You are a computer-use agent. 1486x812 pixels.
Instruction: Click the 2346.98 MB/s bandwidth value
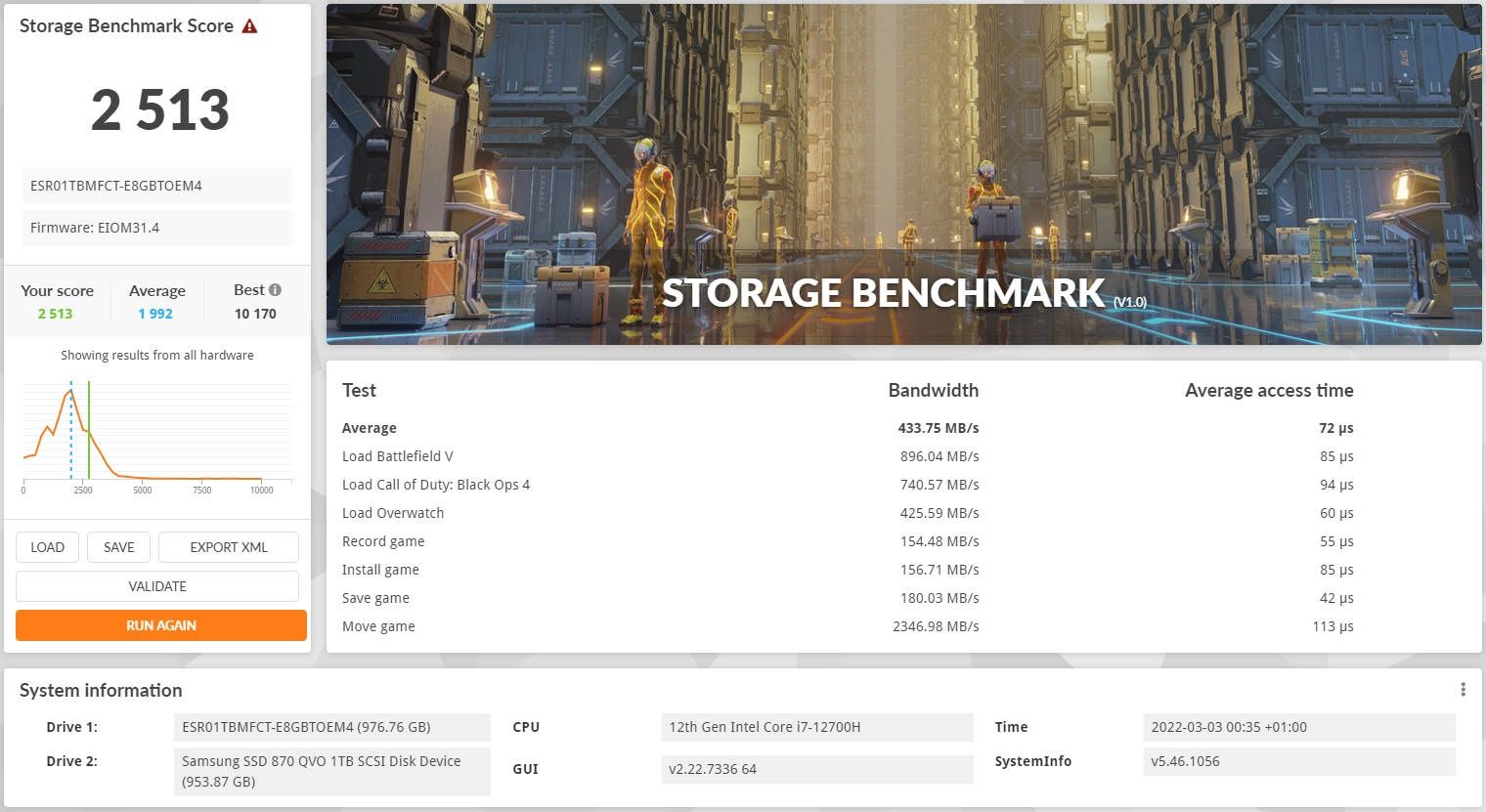pos(936,626)
